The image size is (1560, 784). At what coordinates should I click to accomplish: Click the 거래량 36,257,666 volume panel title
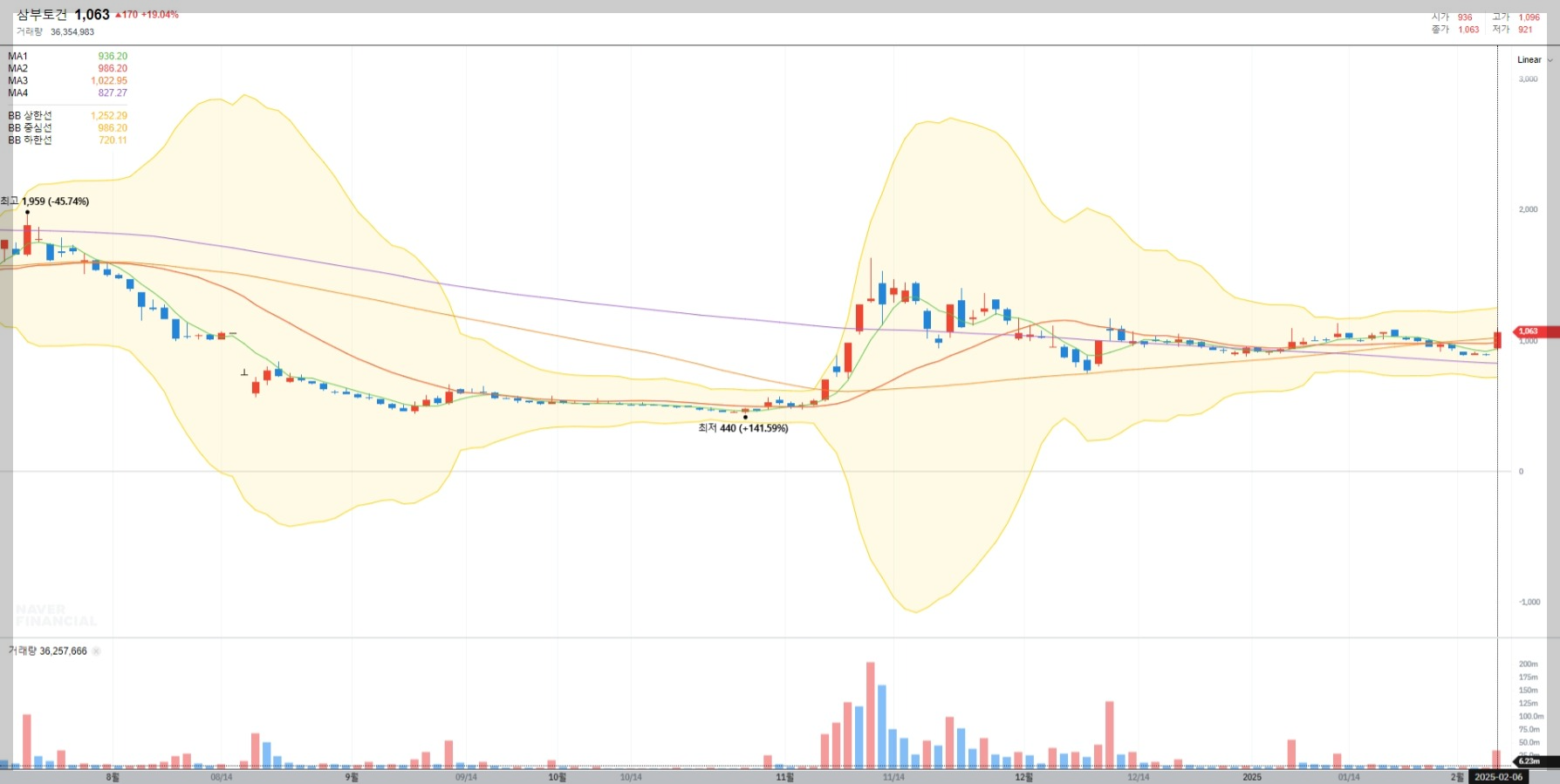[x=47, y=651]
